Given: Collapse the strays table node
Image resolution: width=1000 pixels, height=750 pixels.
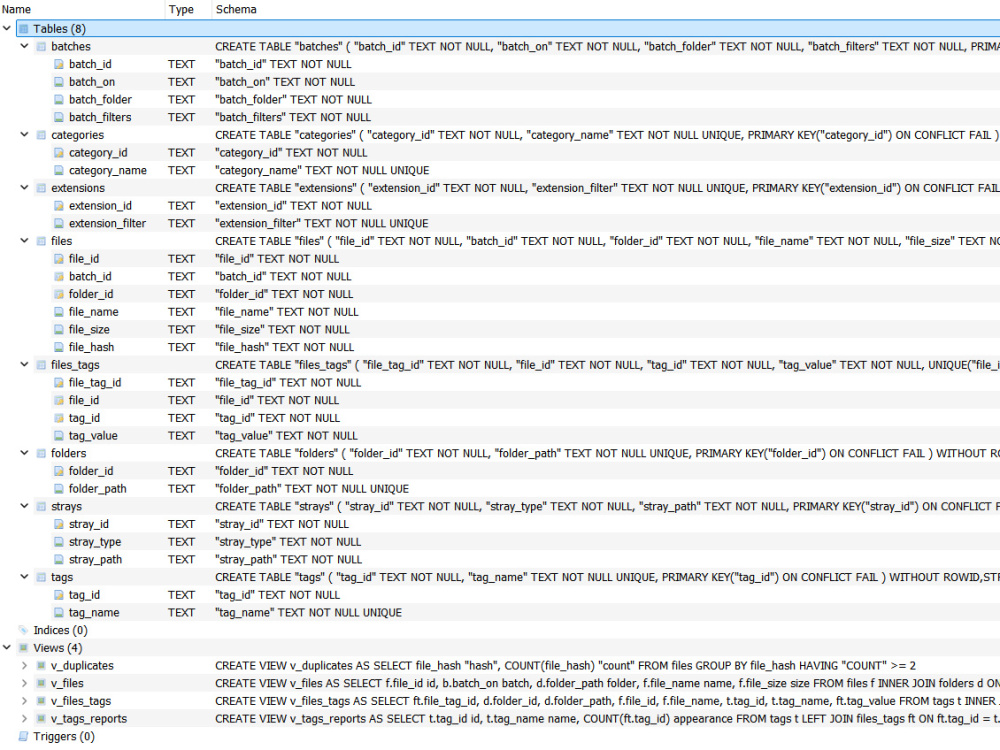Looking at the screenshot, I should click(x=24, y=506).
